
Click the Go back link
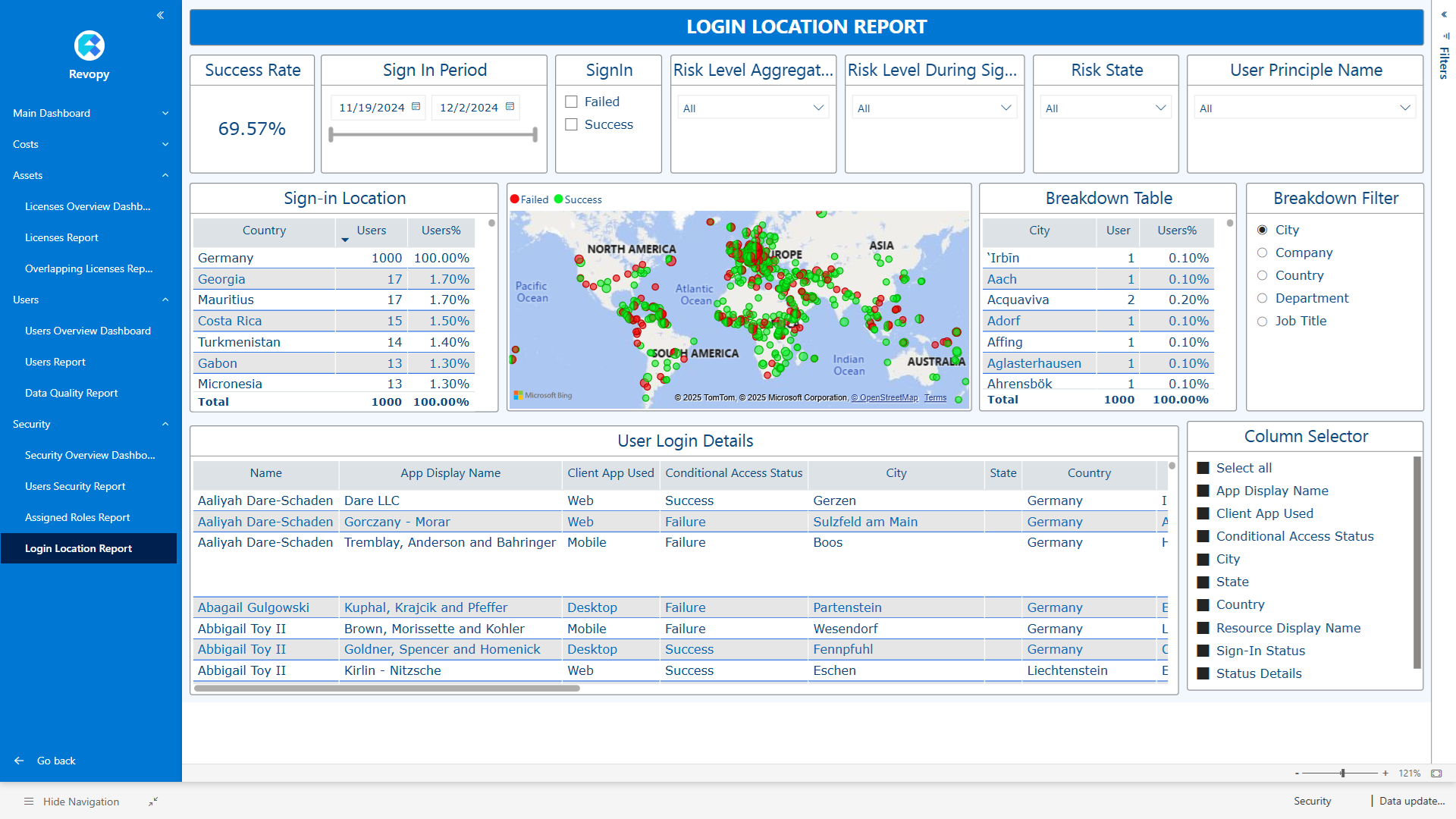(56, 760)
